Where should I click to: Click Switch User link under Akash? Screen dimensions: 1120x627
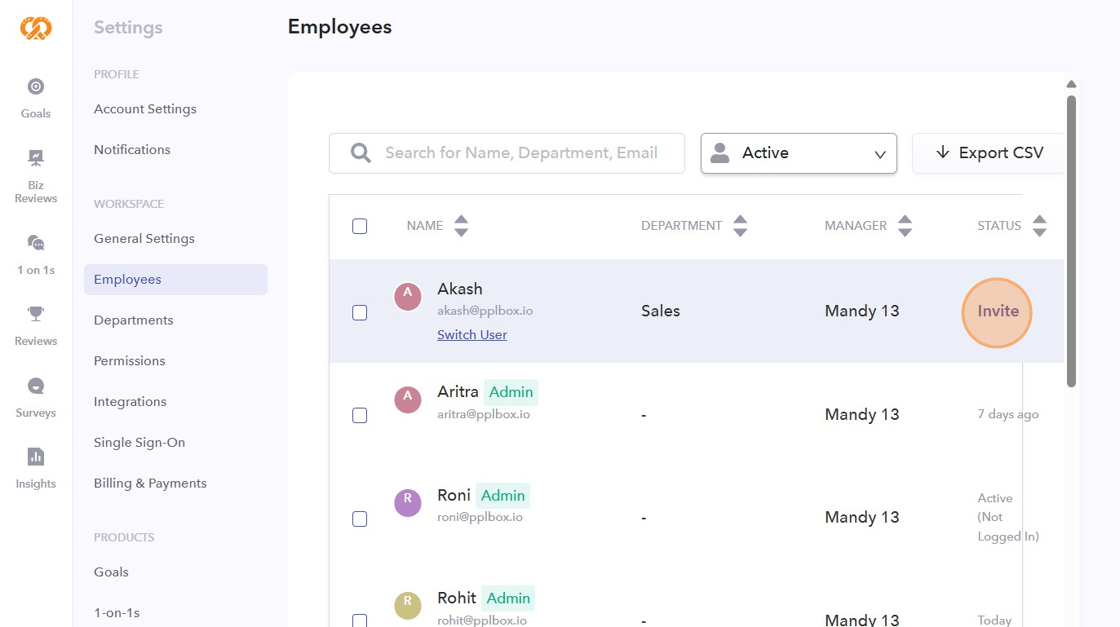pyautogui.click(x=472, y=335)
